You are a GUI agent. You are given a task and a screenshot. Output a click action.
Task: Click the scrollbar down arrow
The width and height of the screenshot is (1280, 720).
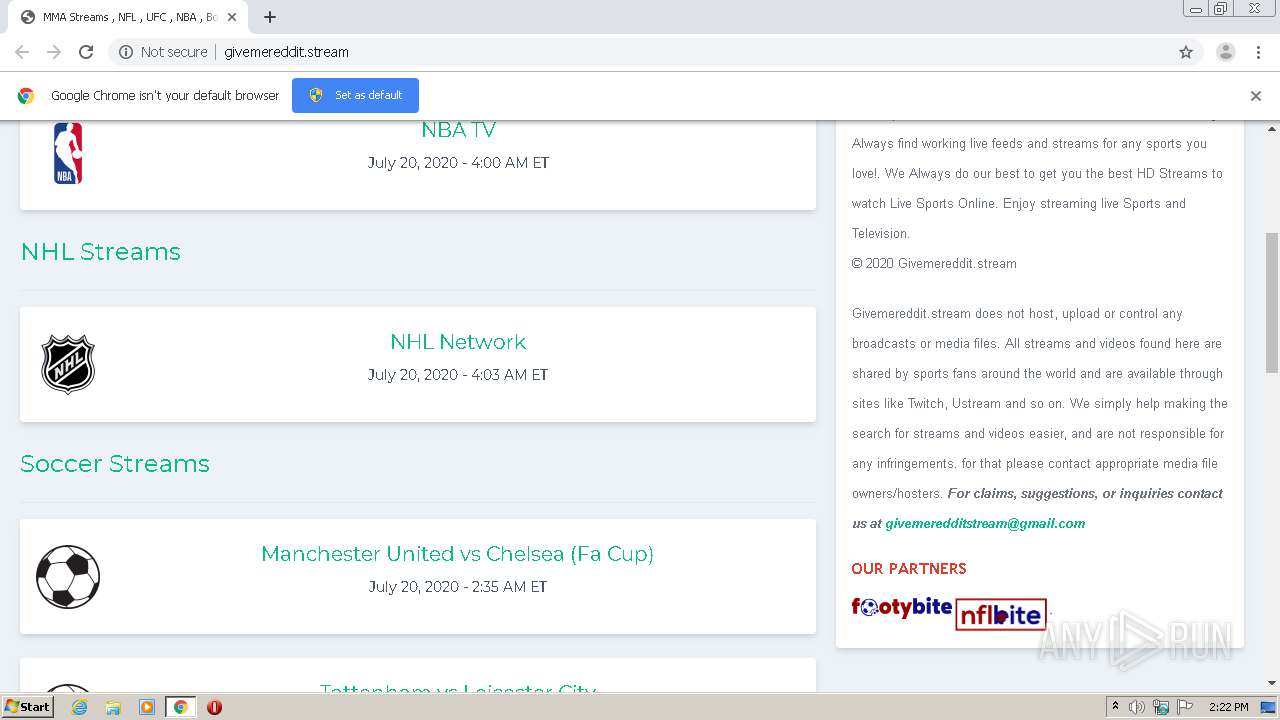1272,683
